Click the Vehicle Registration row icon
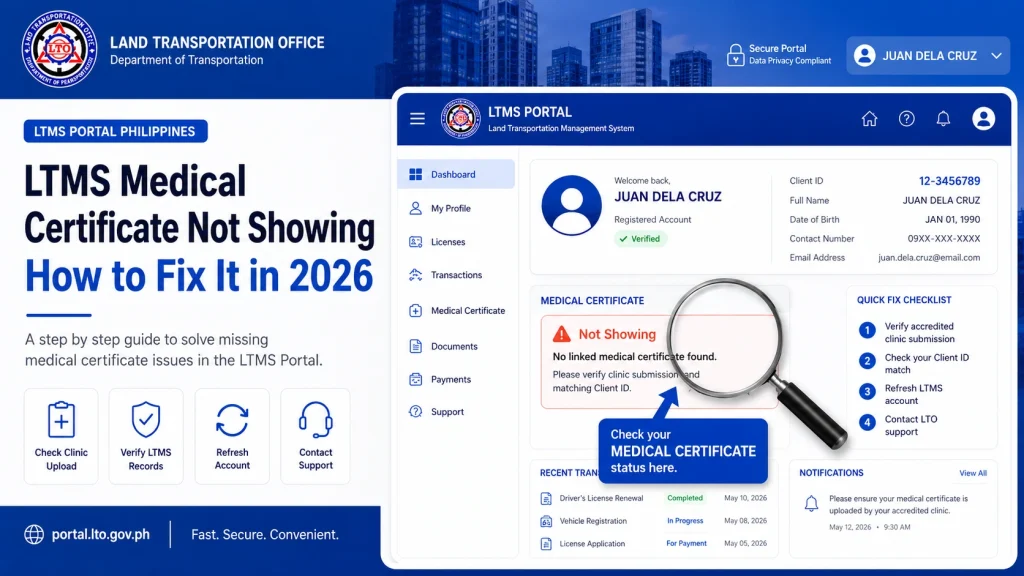Viewport: 1024px width, 576px height. (546, 521)
